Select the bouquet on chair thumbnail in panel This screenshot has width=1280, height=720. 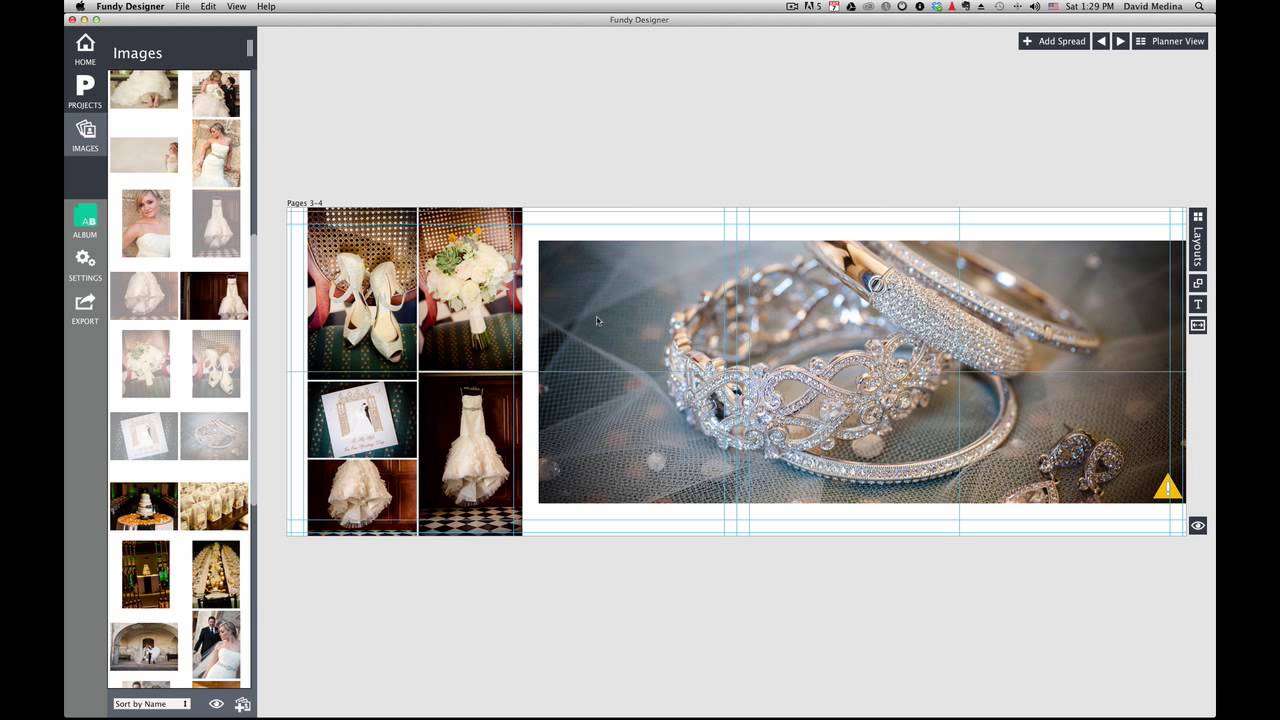coord(146,364)
